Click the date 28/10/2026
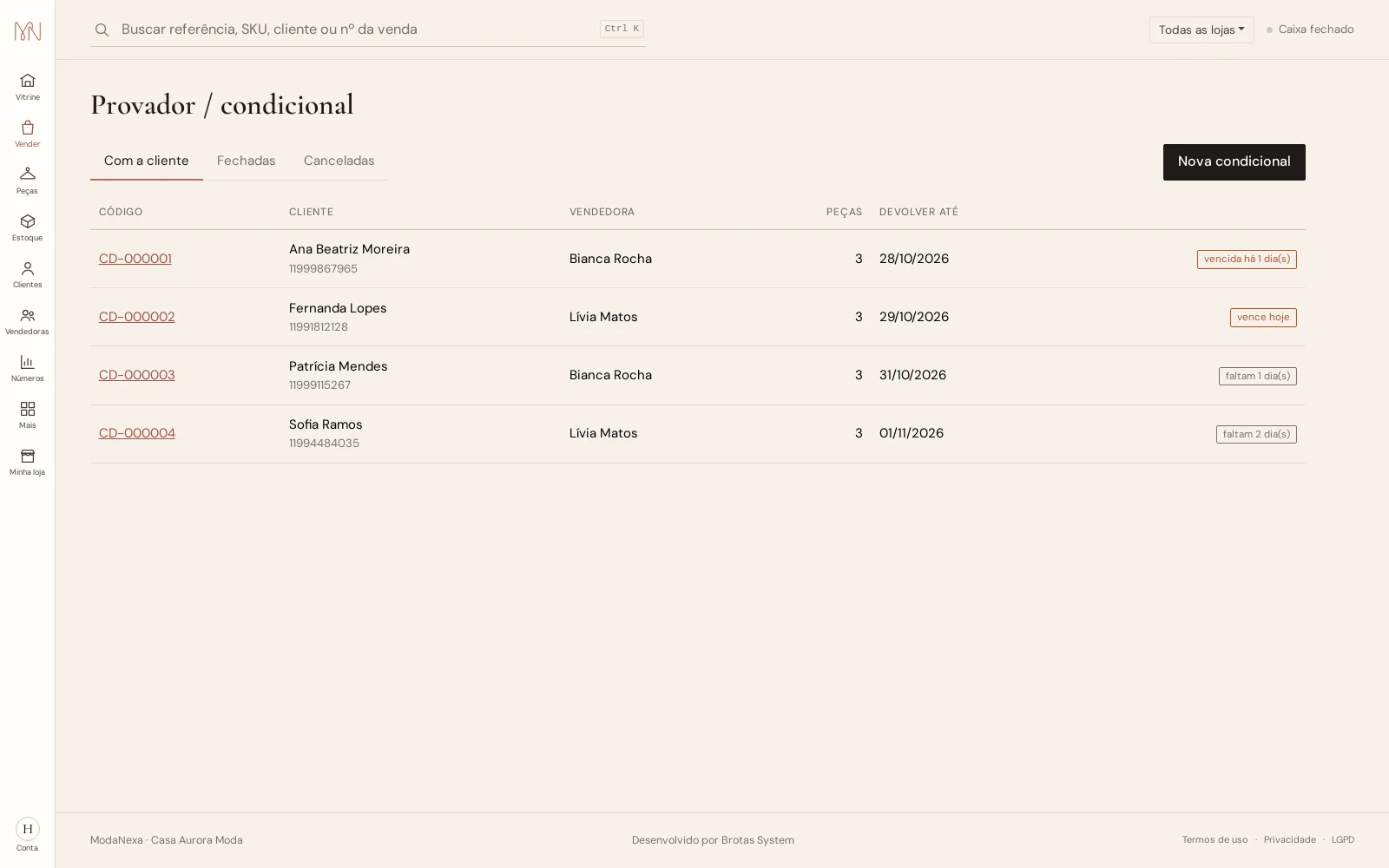Viewport: 1389px width, 868px height. click(914, 259)
